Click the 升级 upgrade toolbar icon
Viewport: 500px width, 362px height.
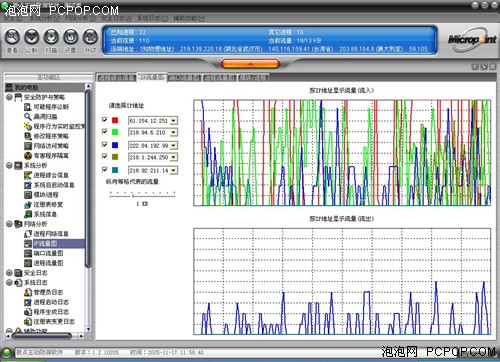click(90, 37)
